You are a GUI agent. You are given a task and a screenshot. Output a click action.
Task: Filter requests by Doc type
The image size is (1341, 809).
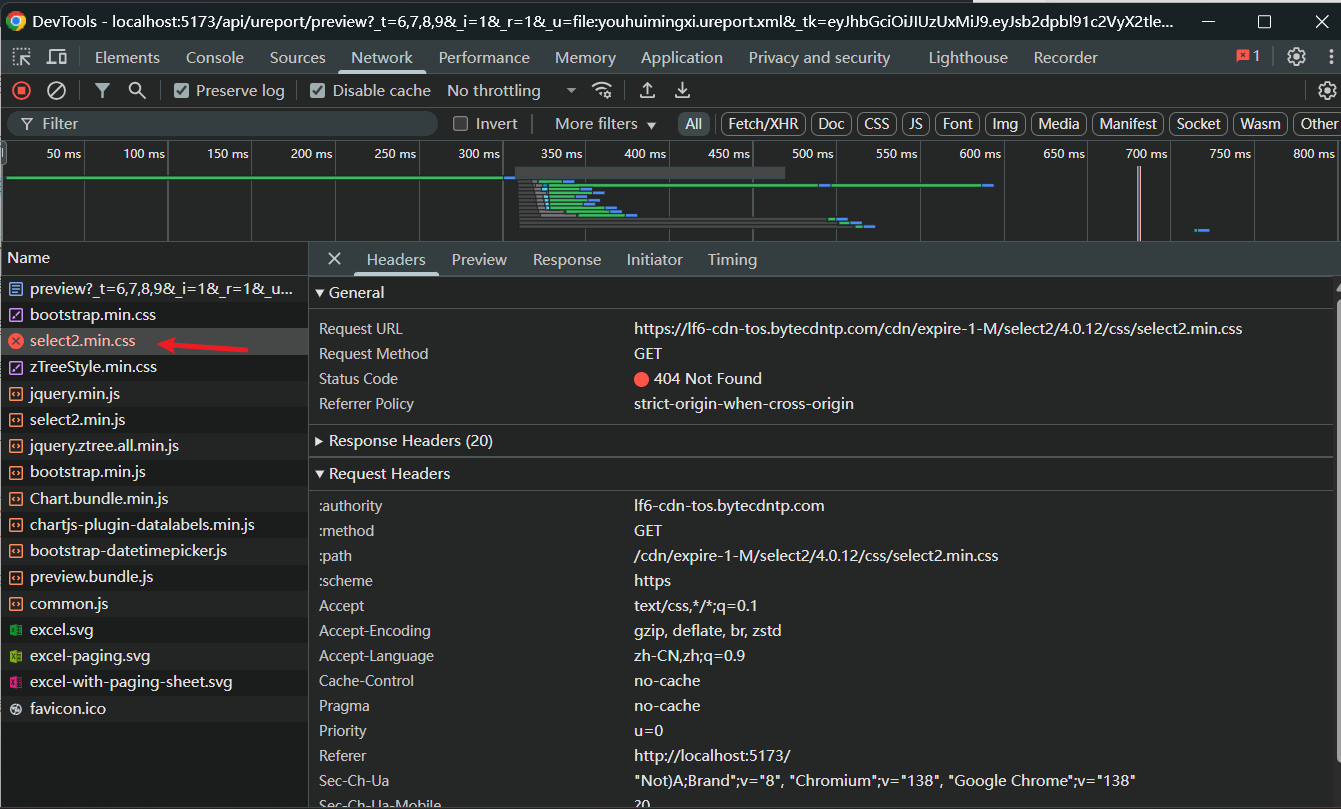(831, 124)
